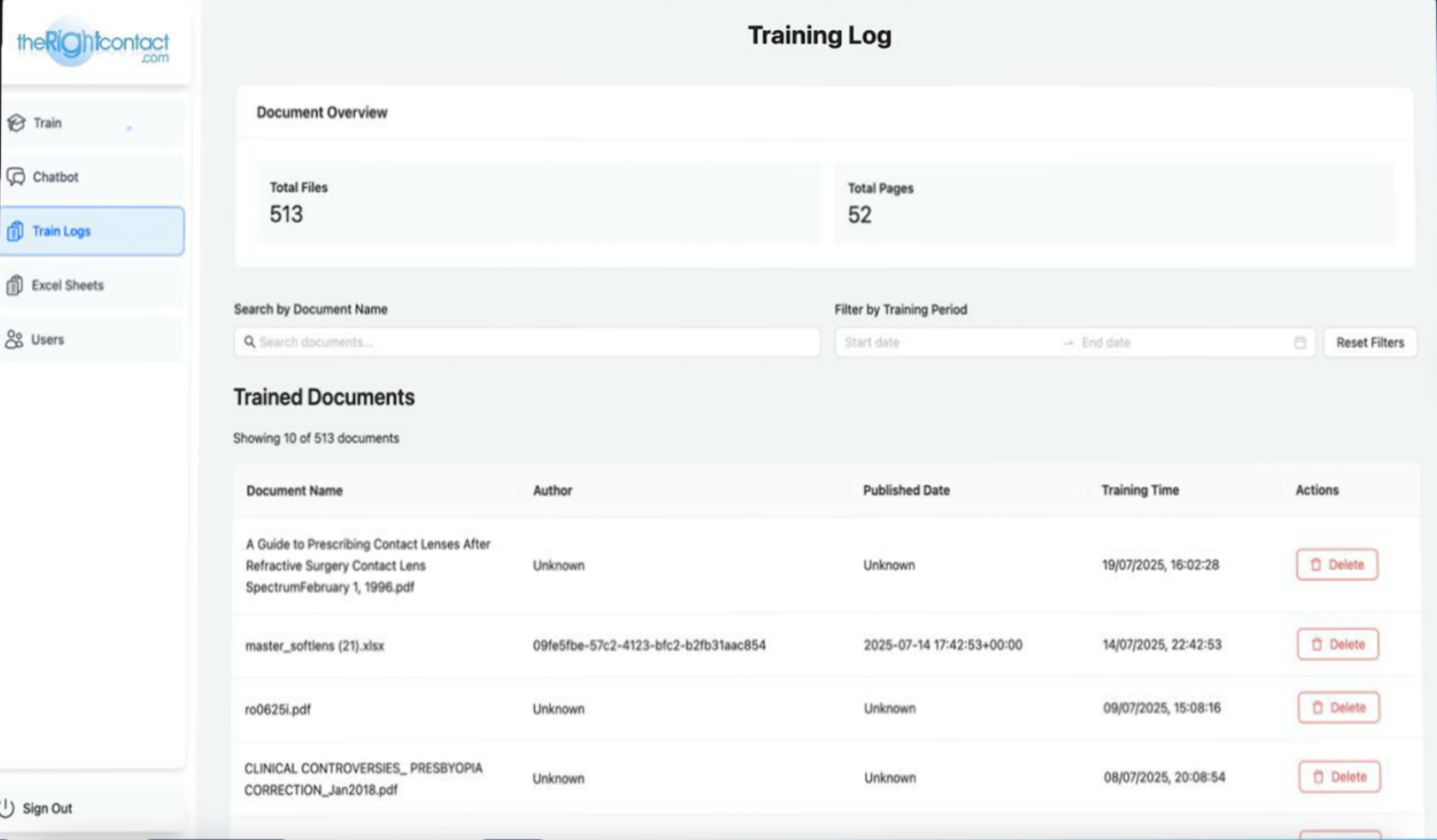Click the Total Files count card
Image resolution: width=1437 pixels, height=840 pixels.
538,203
